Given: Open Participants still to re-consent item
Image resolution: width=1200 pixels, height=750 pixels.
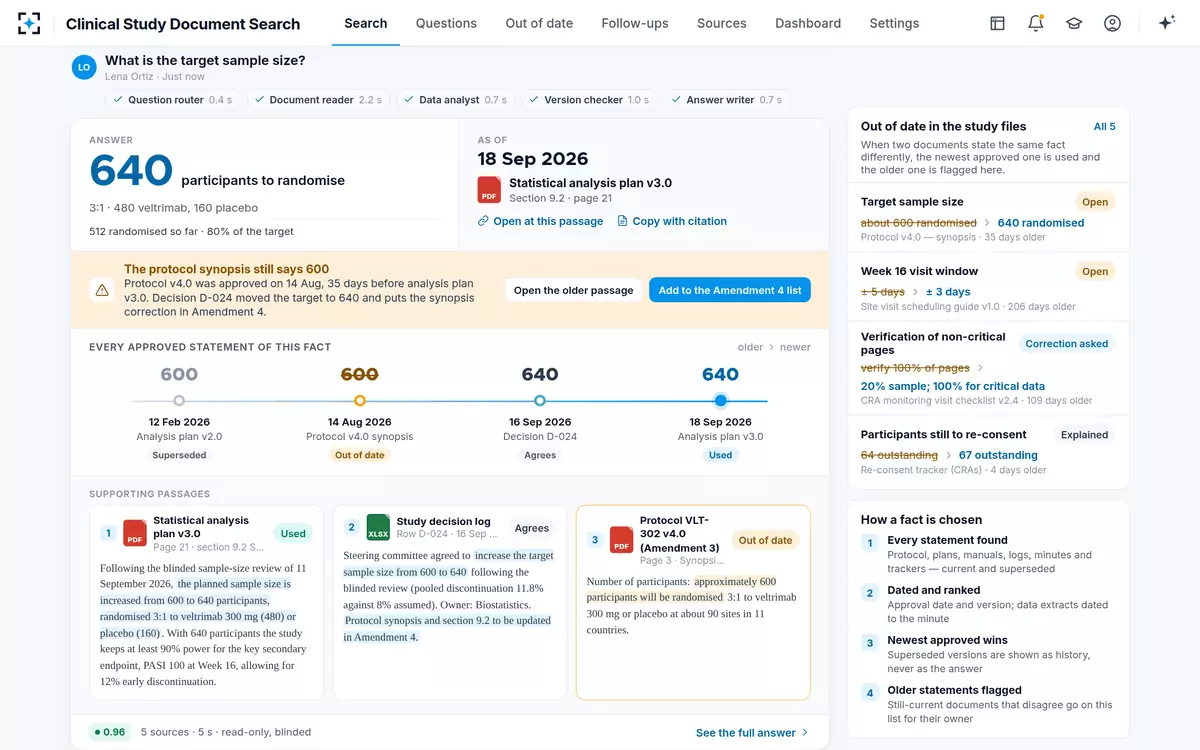Looking at the screenshot, I should click(x=988, y=453).
